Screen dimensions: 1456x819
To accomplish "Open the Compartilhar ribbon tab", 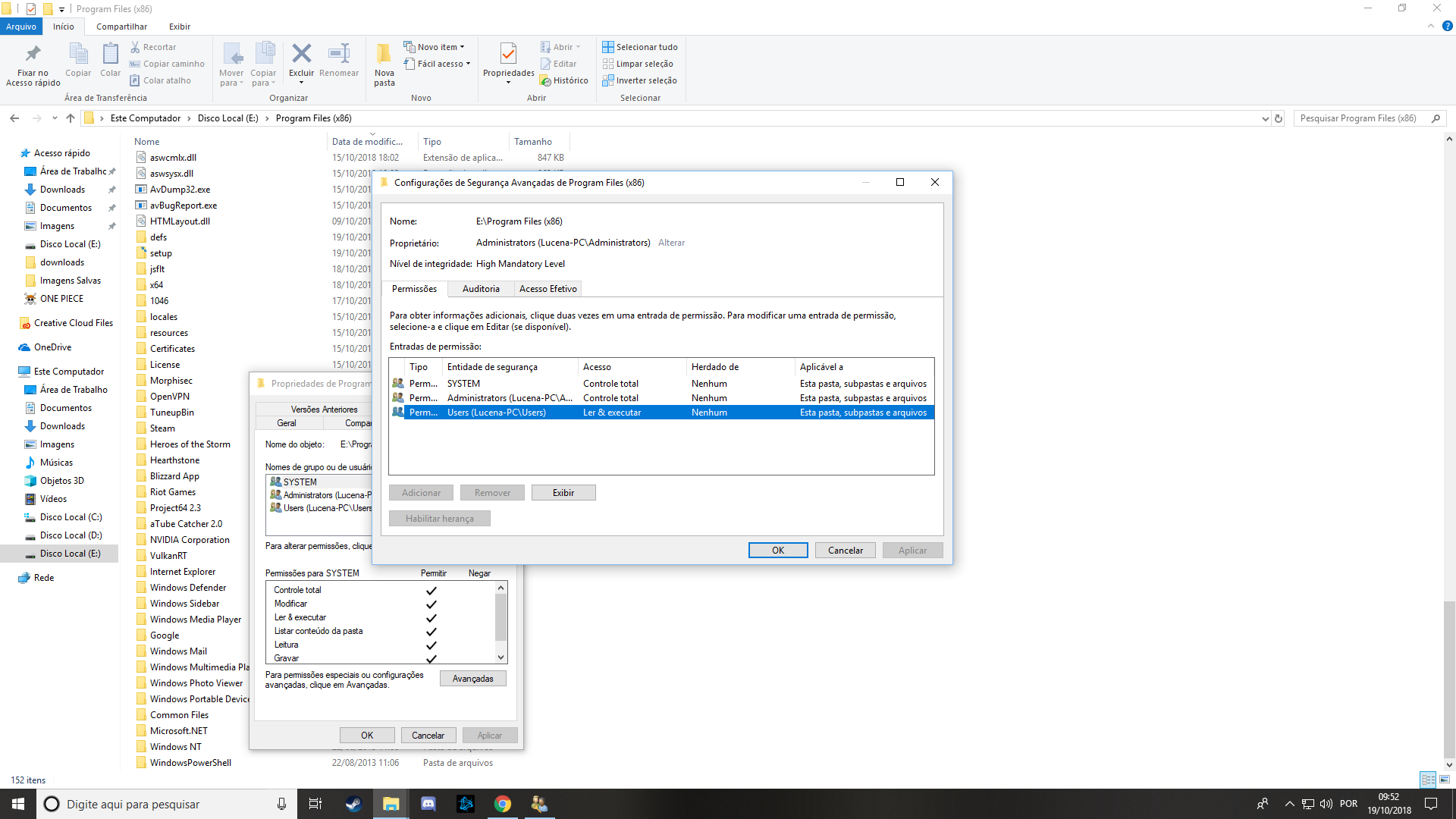I will (121, 27).
